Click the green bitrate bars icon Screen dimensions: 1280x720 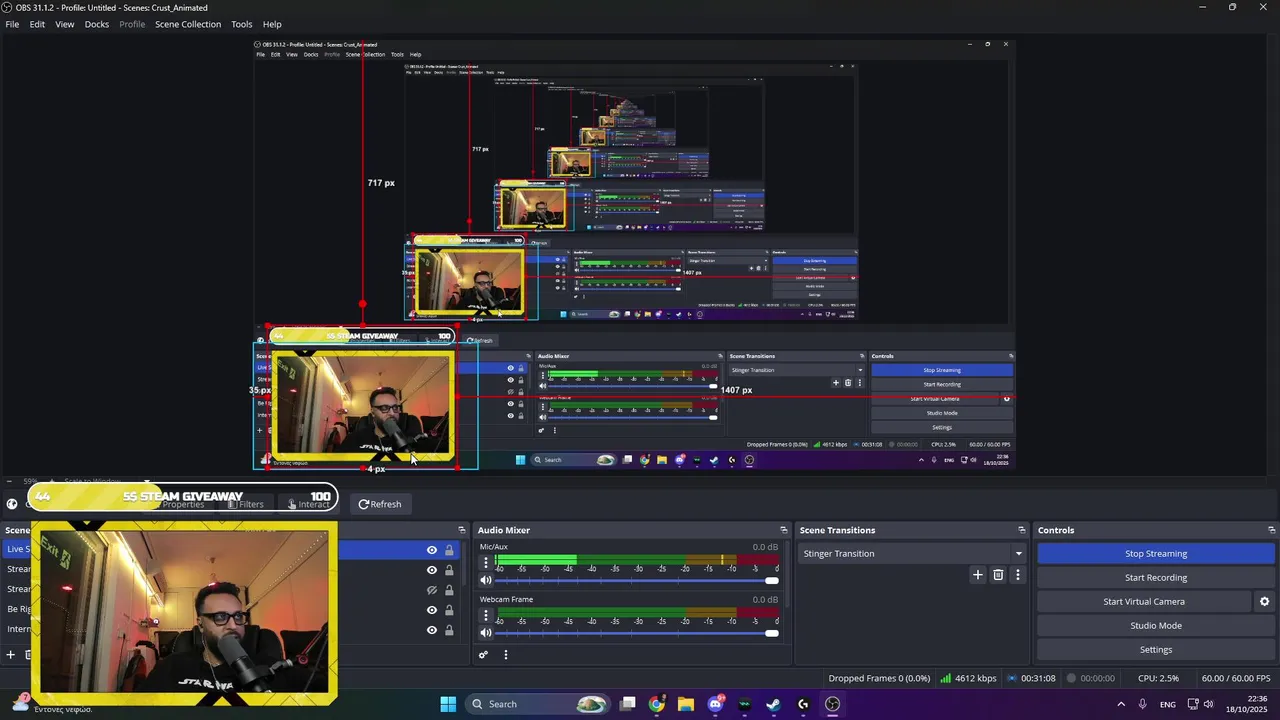(x=945, y=679)
